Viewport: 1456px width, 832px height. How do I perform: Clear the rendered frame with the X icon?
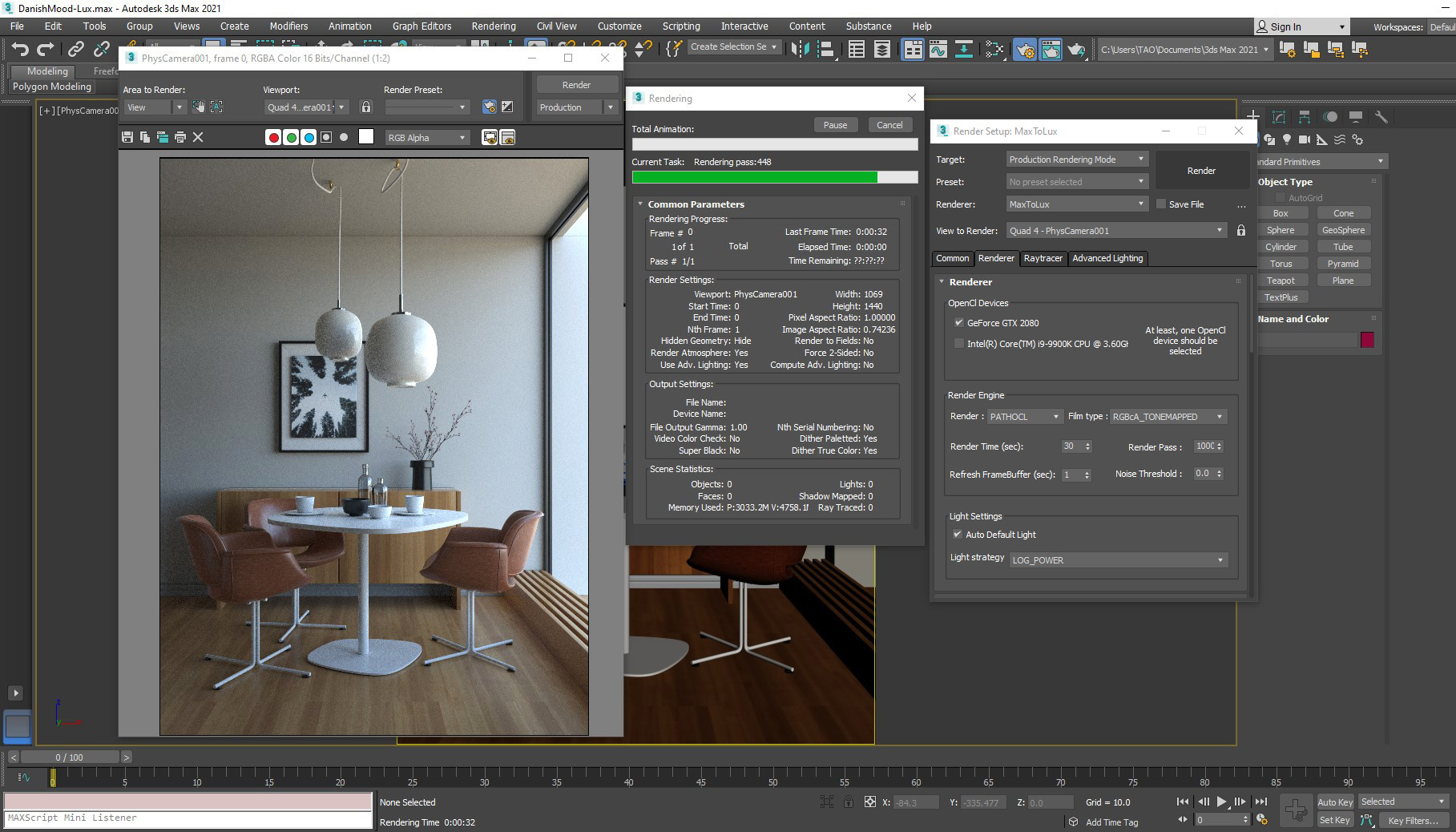(x=198, y=138)
